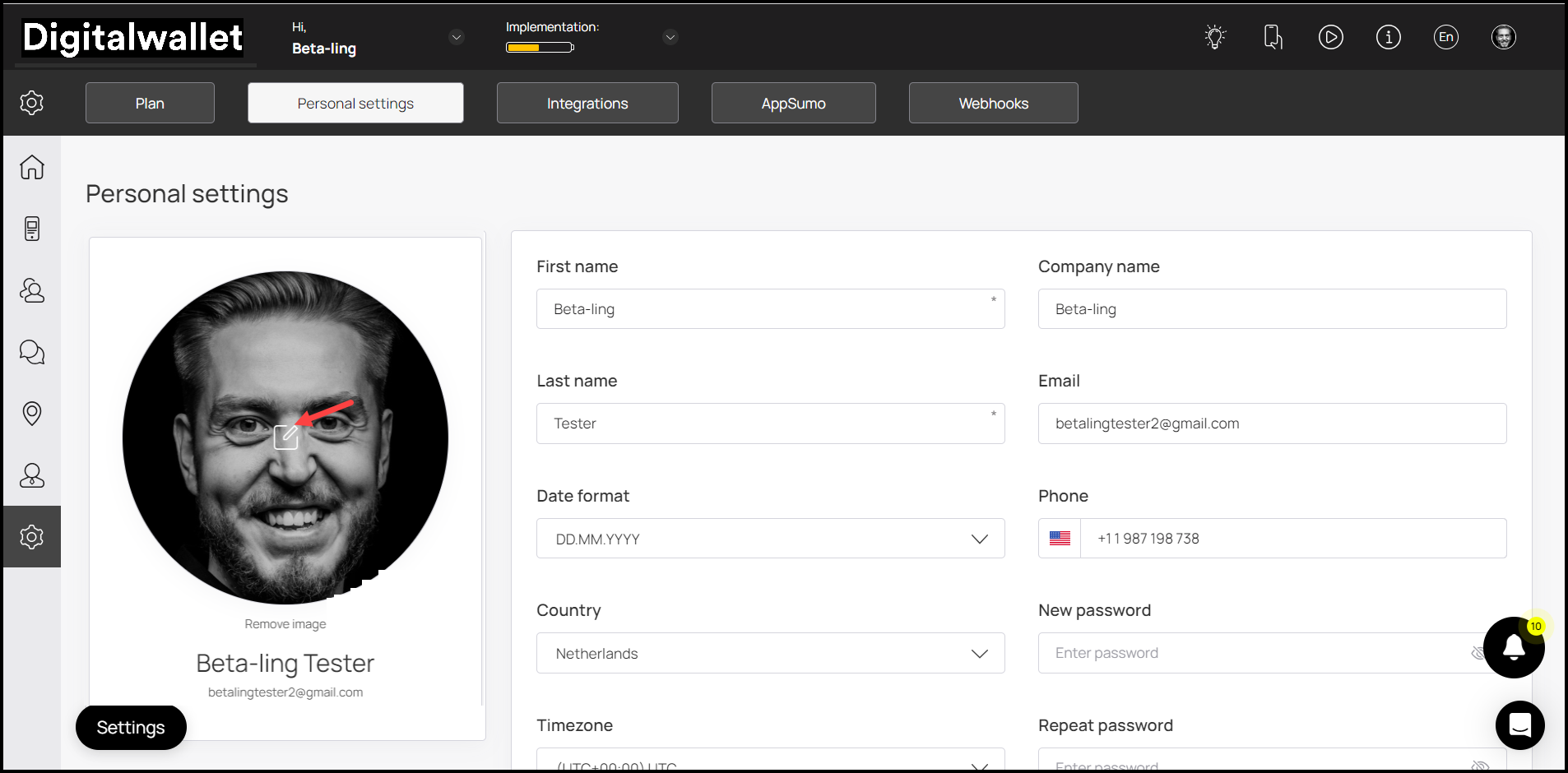The height and width of the screenshot is (773, 1568).
Task: Open the chat messages sidebar icon
Action: click(x=32, y=352)
